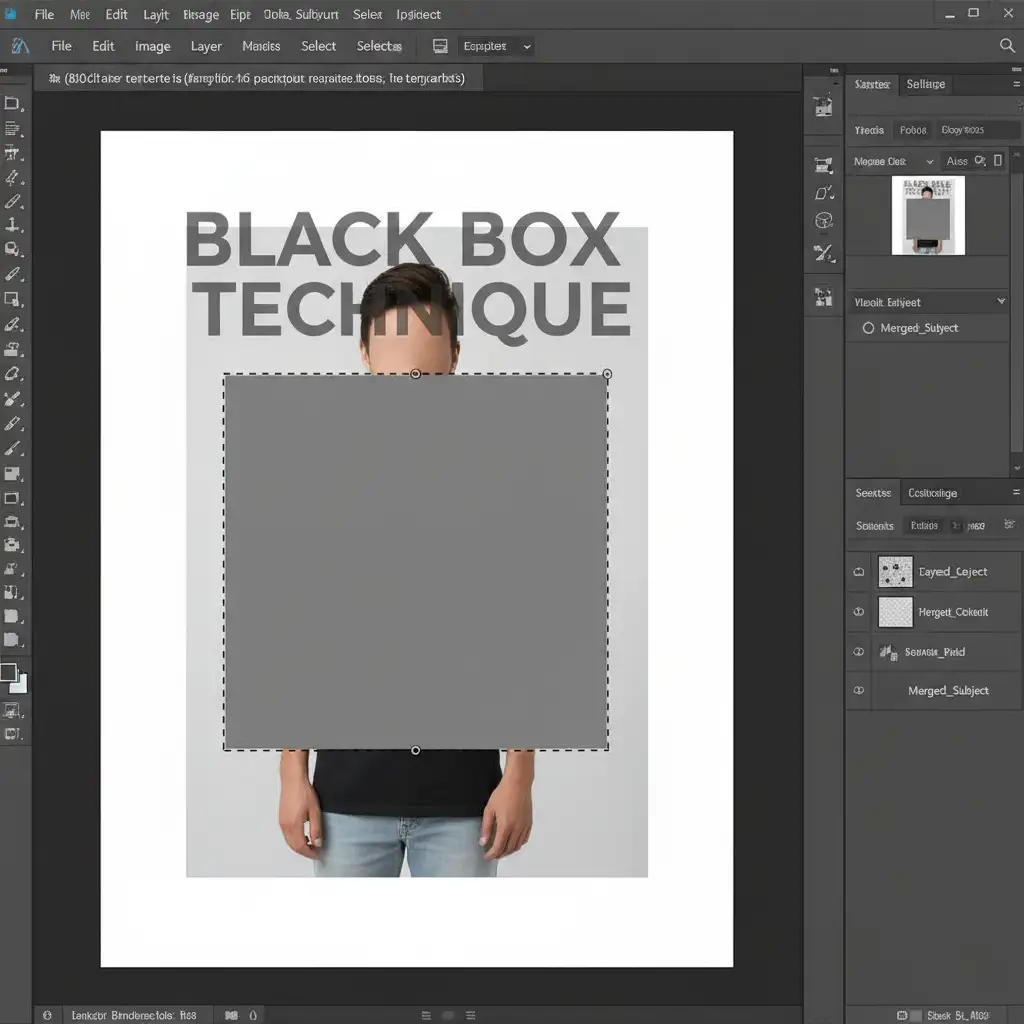Switch to the Sellaige tab
This screenshot has height=1024, width=1024.
pos(925,84)
